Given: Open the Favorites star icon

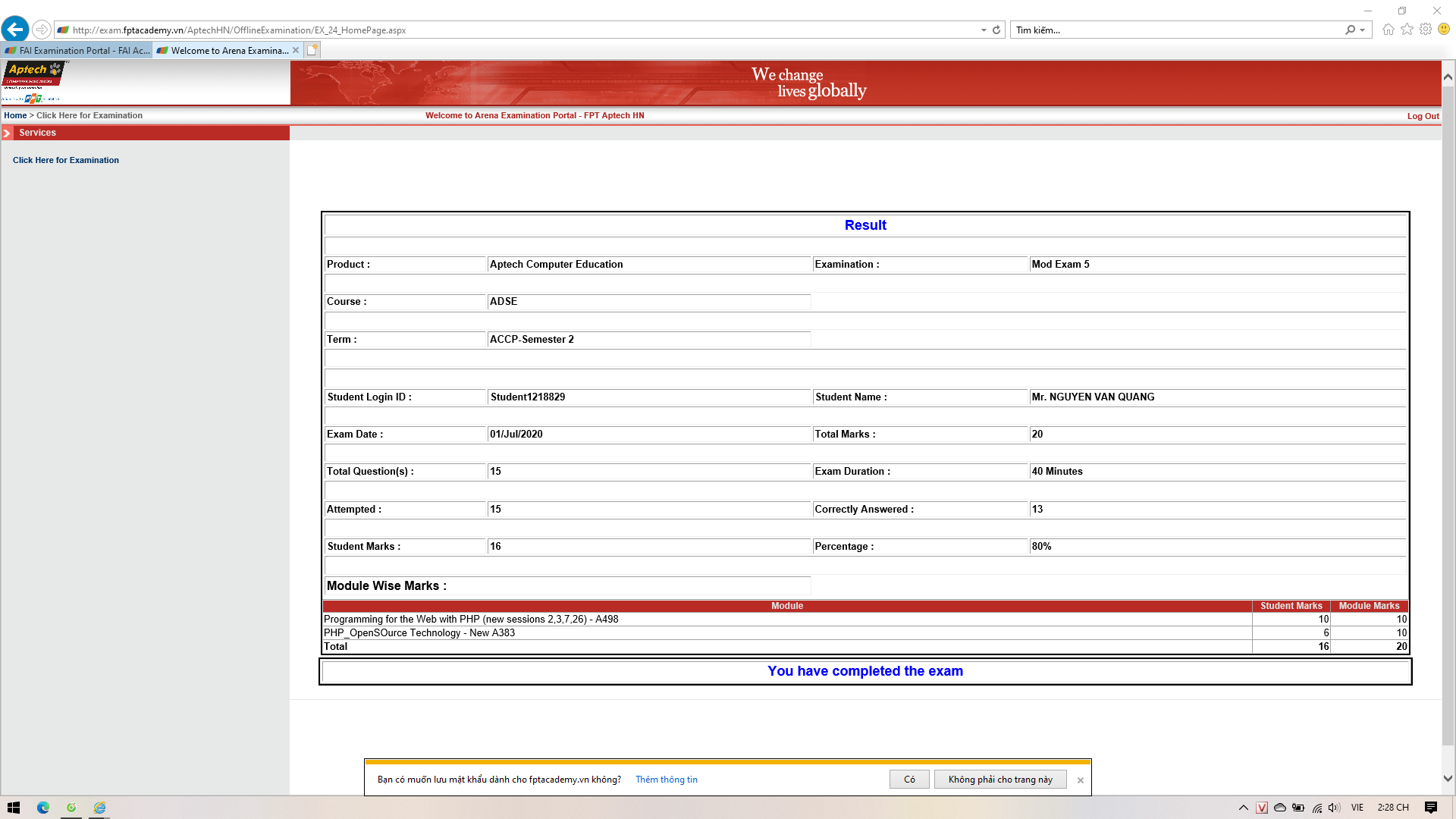Looking at the screenshot, I should point(1407,29).
